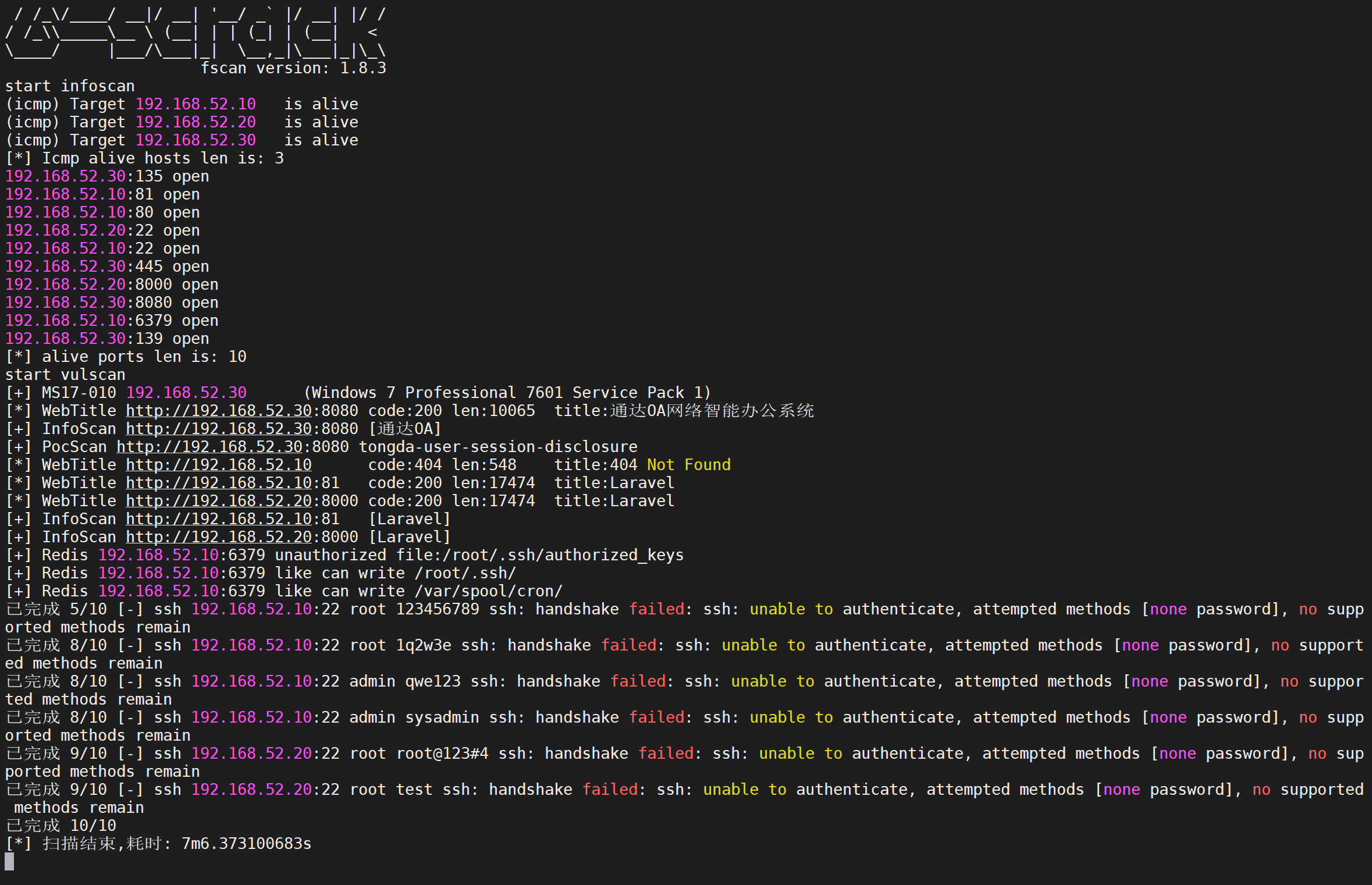
Task: Click WebTitle link for 192.168.52.10:81 Laravel
Action: [219, 483]
